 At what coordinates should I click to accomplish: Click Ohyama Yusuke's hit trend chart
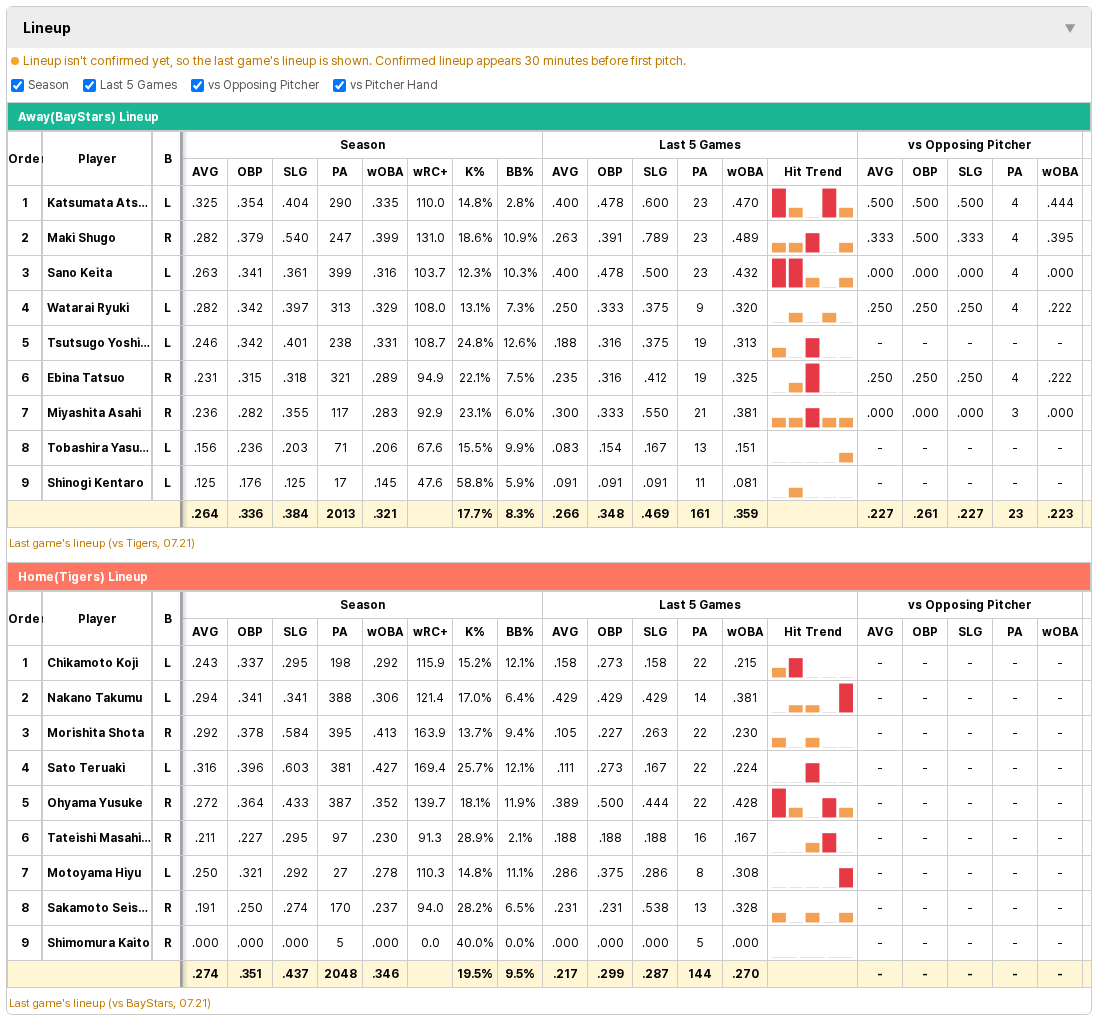(812, 803)
